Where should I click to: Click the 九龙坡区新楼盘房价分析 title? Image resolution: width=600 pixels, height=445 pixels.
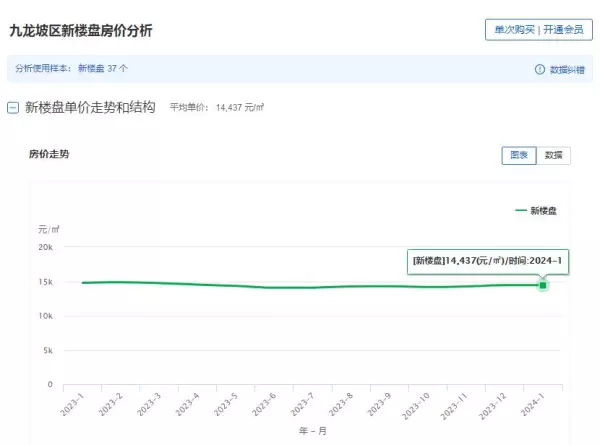[x=81, y=31]
